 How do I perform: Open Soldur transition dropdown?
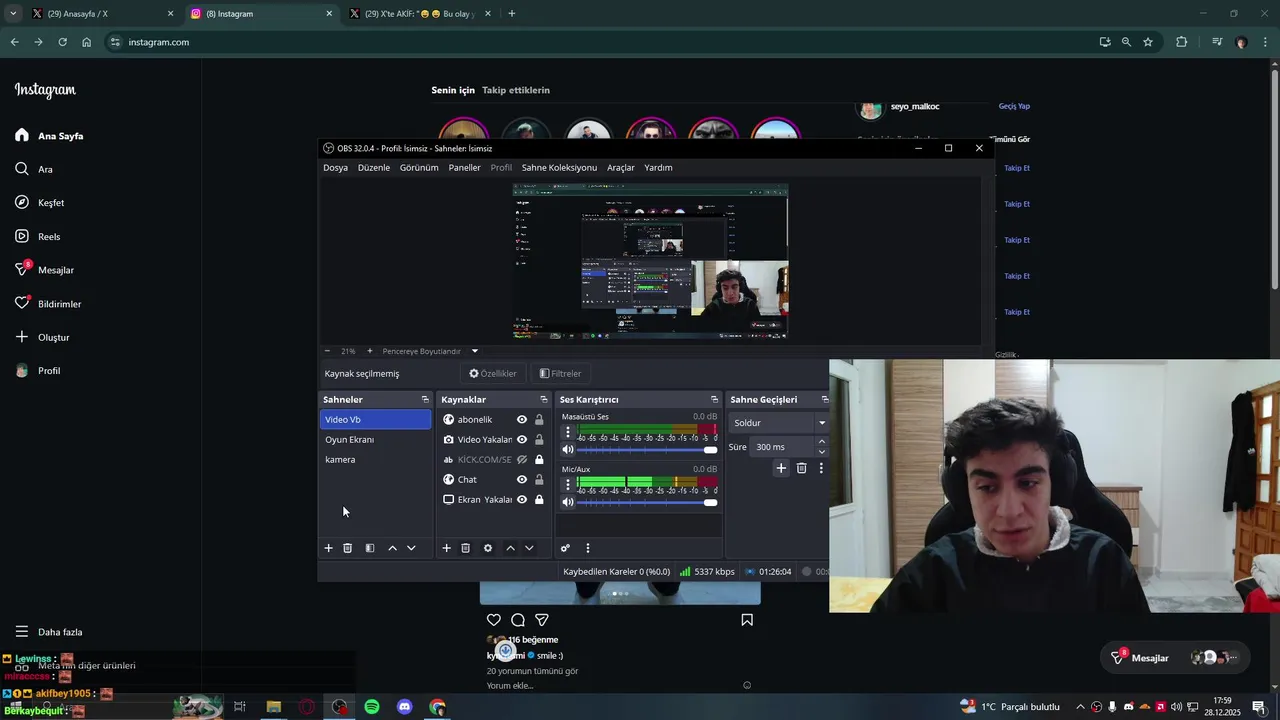779,423
